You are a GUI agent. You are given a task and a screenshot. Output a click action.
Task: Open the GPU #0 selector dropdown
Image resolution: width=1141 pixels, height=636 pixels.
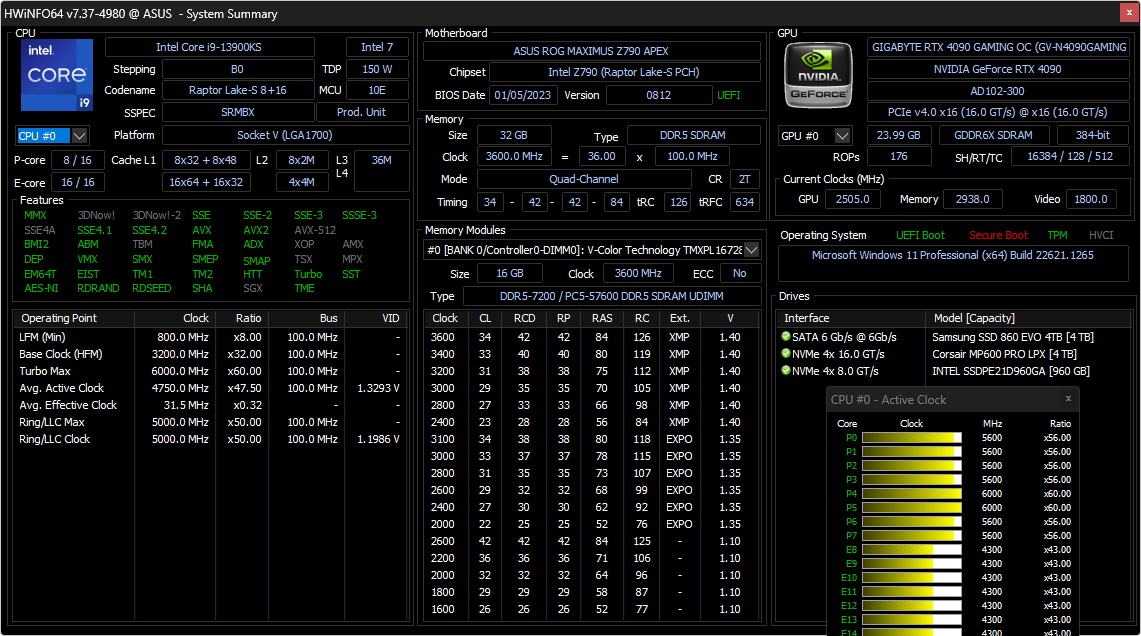[x=842, y=135]
